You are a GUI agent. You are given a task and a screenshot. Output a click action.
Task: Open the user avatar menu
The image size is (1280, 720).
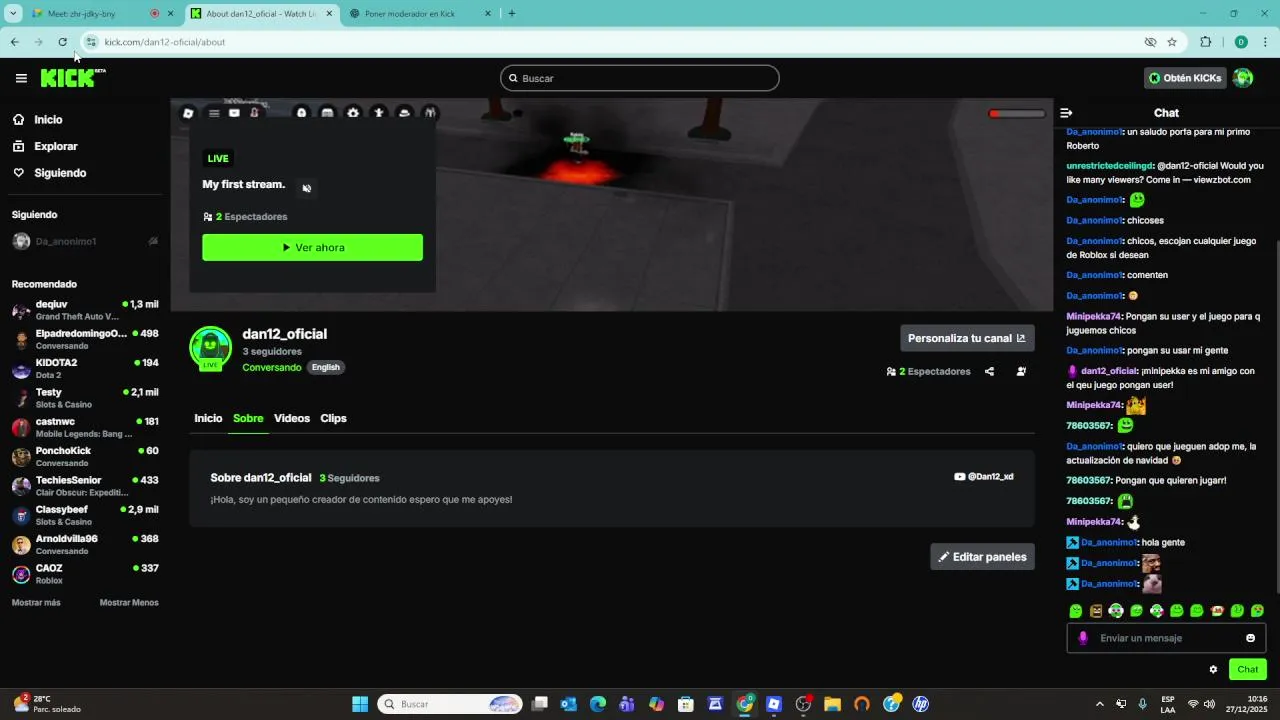coord(1243,78)
